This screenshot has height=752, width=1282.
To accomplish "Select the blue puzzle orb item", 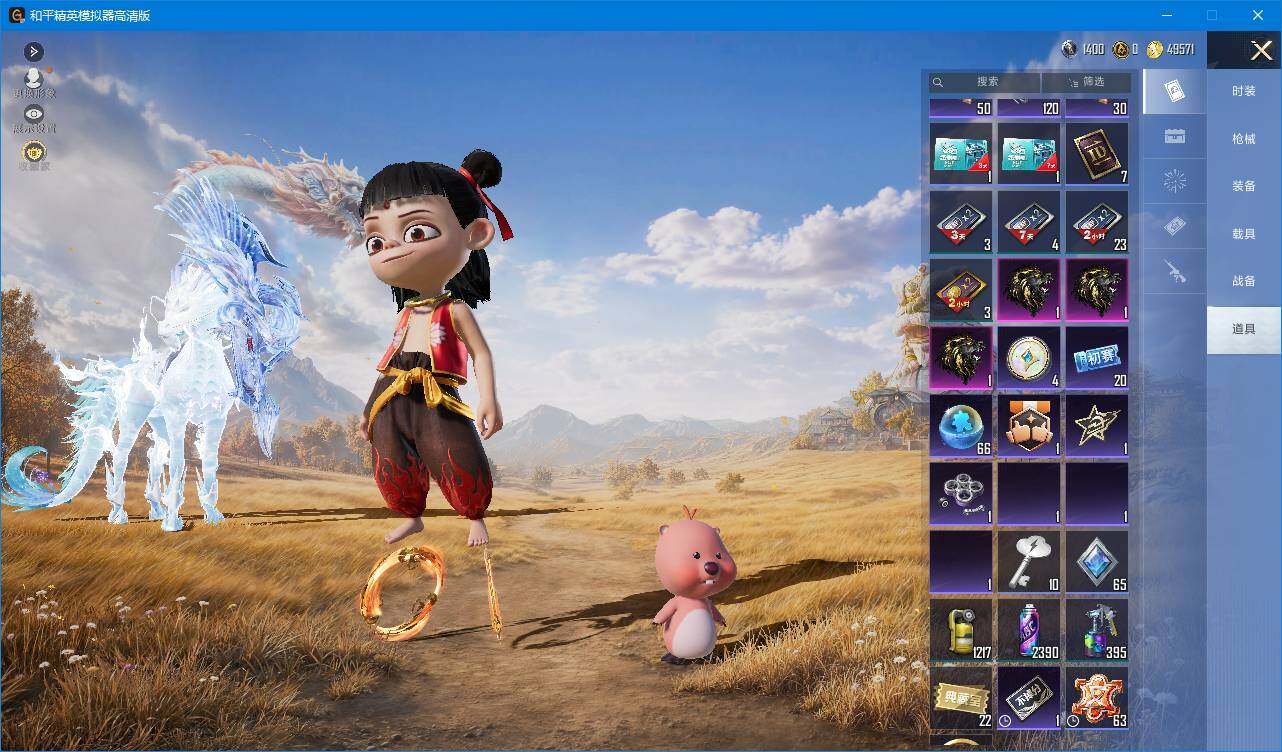I will tap(961, 426).
